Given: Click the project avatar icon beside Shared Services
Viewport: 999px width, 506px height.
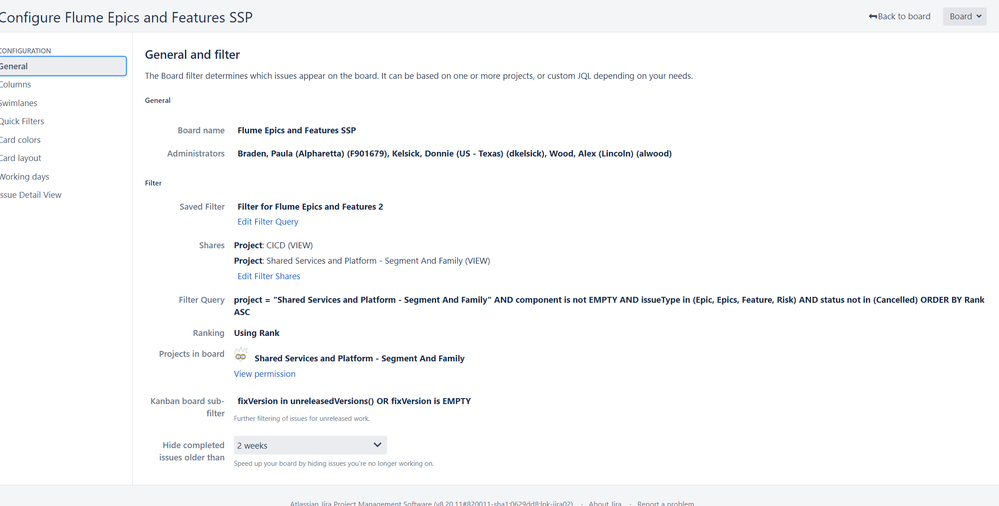Looking at the screenshot, I should tap(241, 356).
